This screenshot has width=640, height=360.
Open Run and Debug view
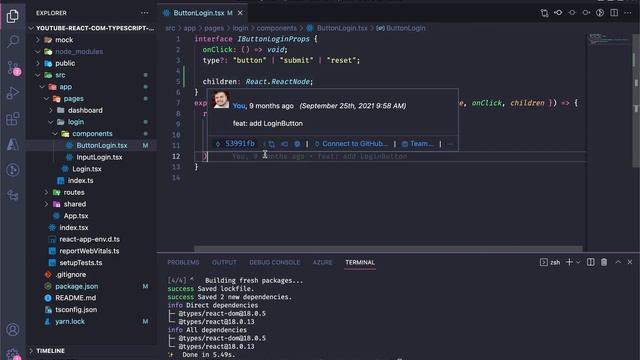[13, 93]
